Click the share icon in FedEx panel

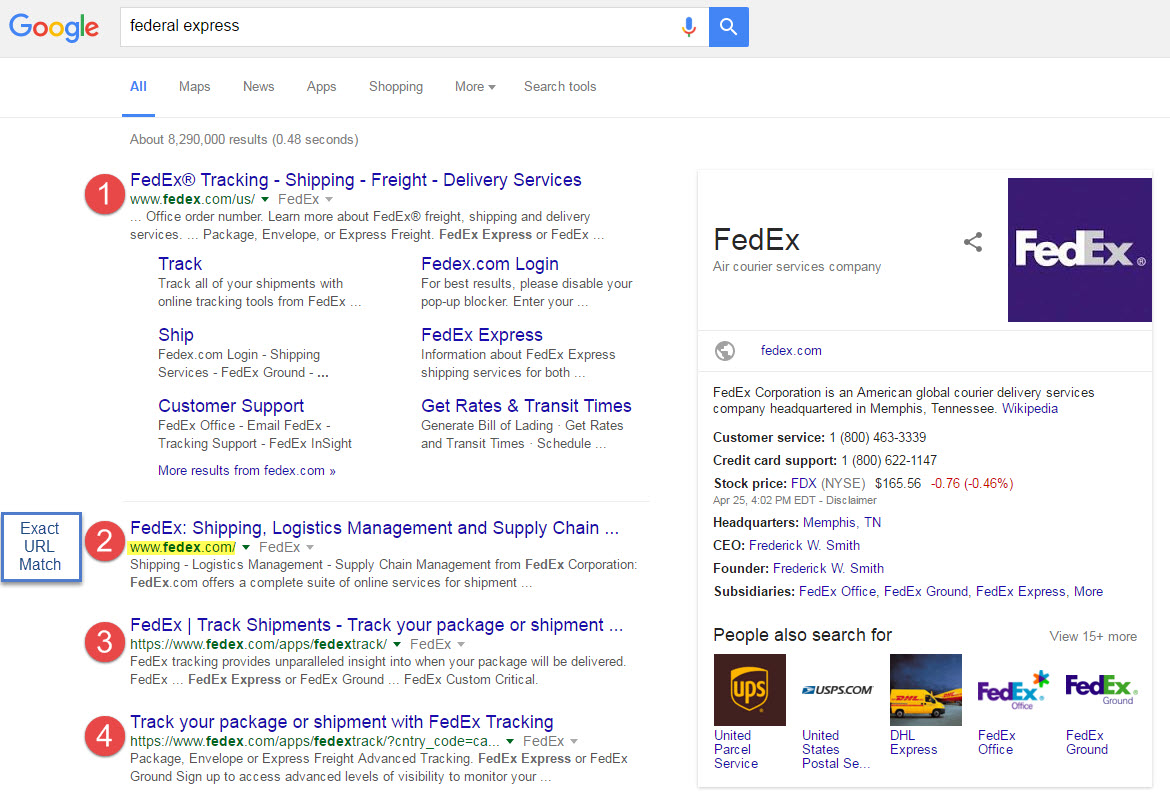click(972, 242)
